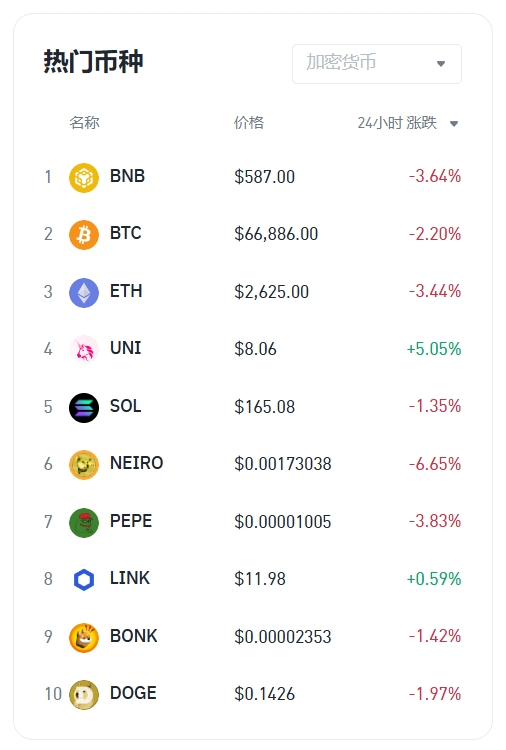Click the 名称 column header

[84, 122]
